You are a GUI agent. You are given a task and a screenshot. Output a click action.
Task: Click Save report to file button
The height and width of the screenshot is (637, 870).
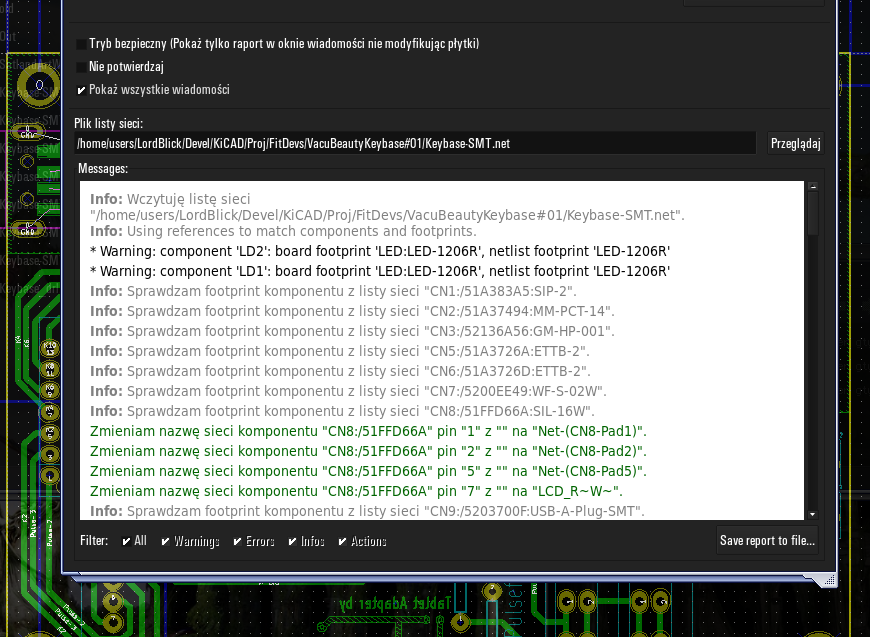[x=768, y=541]
